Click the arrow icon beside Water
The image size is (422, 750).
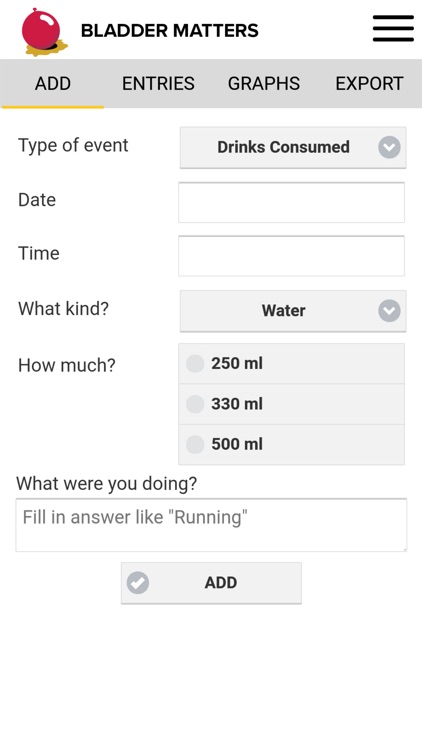point(389,310)
